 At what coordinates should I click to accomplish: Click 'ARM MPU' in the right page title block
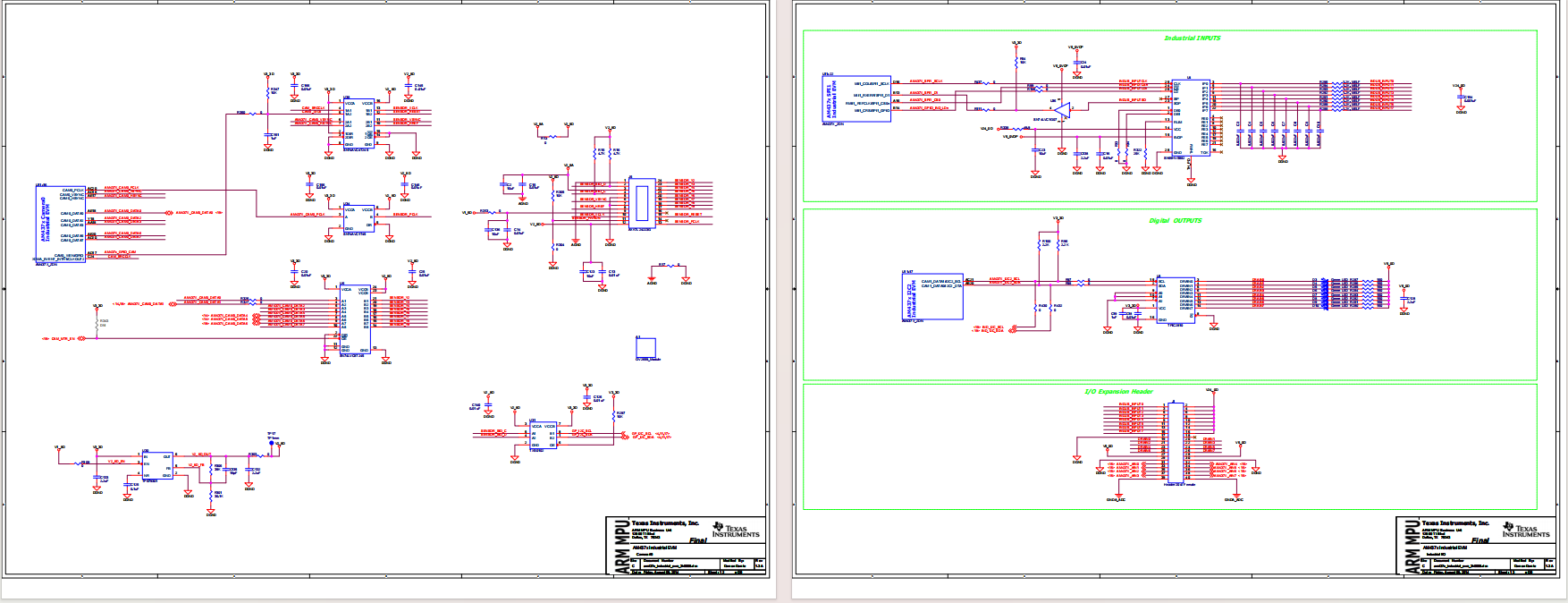pos(1412,546)
